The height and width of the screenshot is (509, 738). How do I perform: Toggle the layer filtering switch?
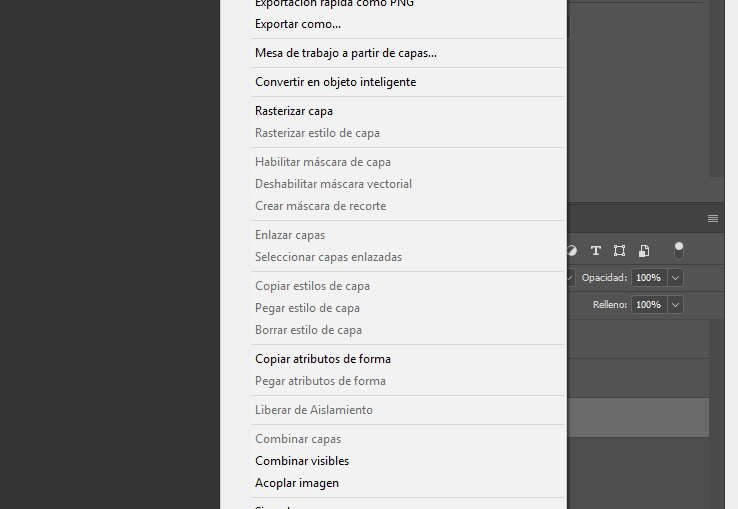[679, 250]
